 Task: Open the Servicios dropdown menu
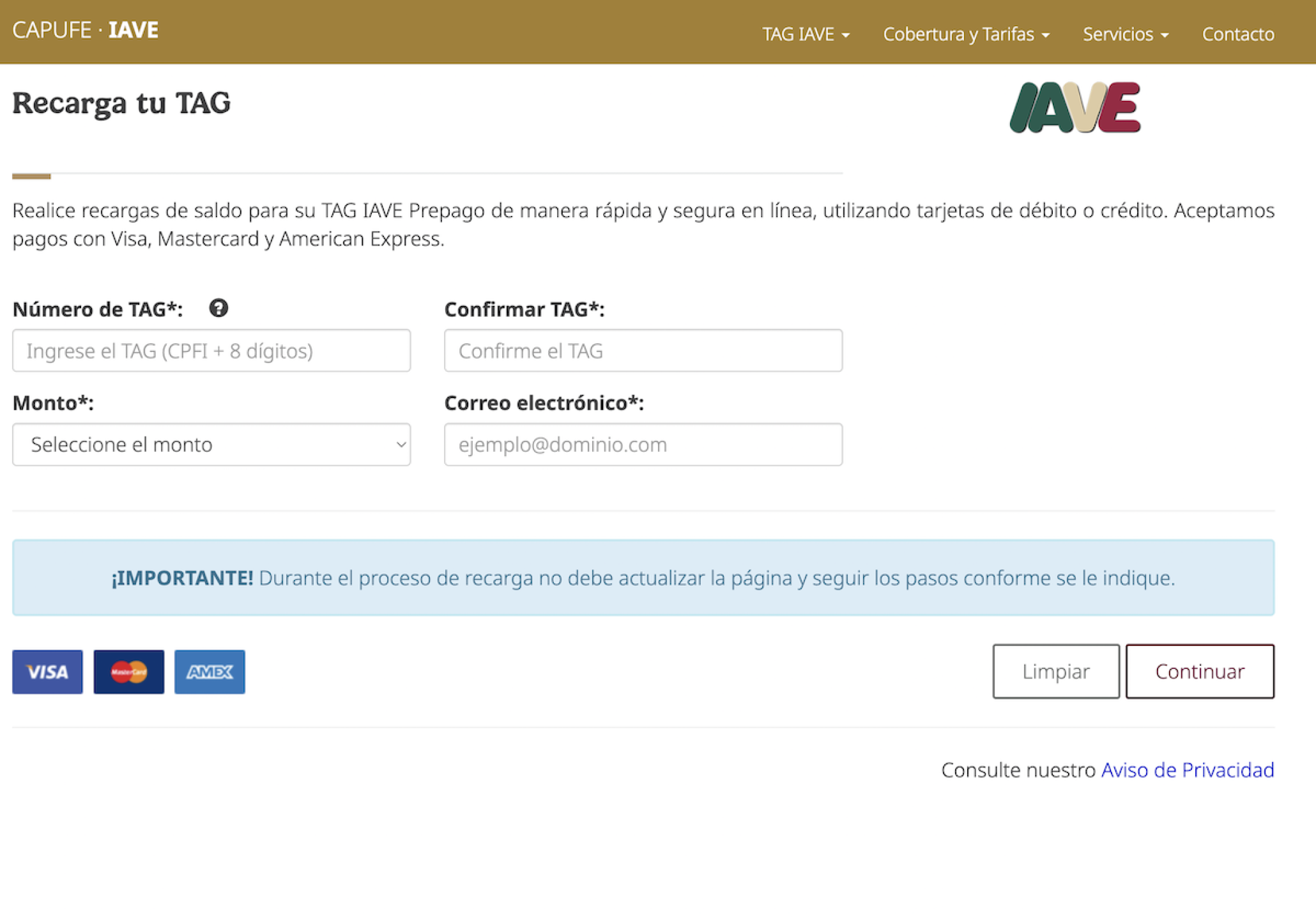pos(1126,34)
